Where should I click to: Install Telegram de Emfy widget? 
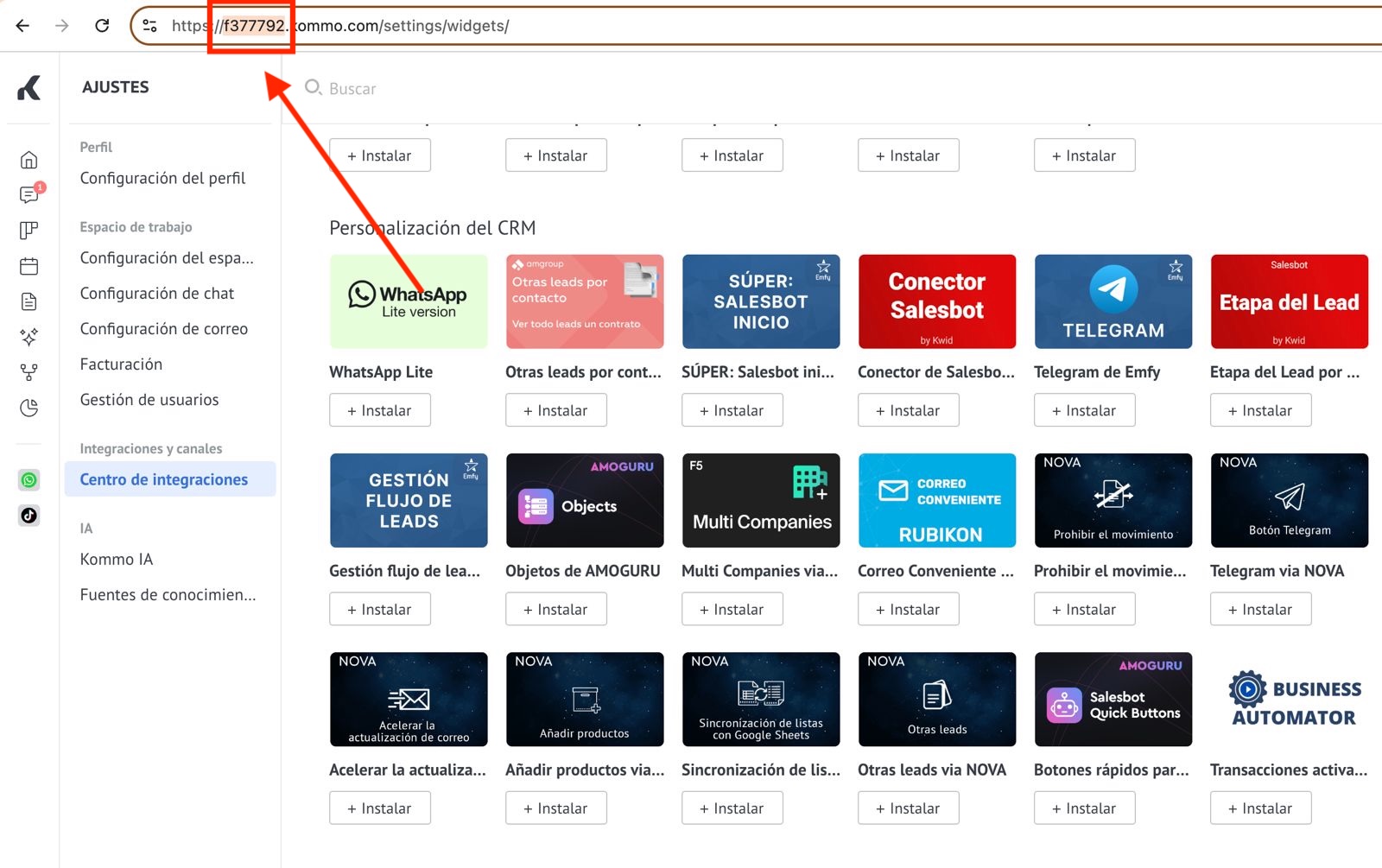click(1085, 410)
